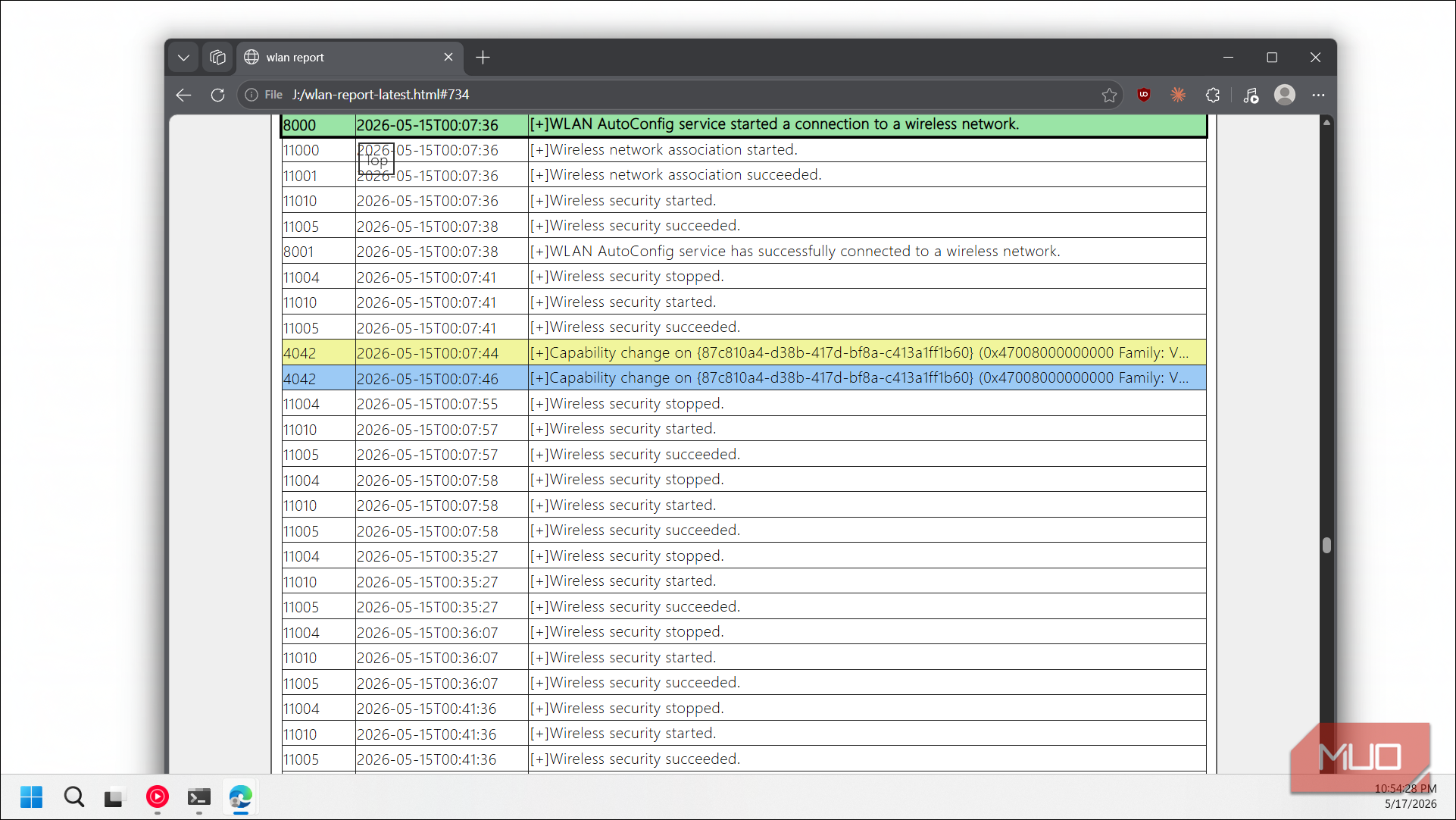Minimize the browser window
This screenshot has height=820, width=1456.
tap(1229, 58)
